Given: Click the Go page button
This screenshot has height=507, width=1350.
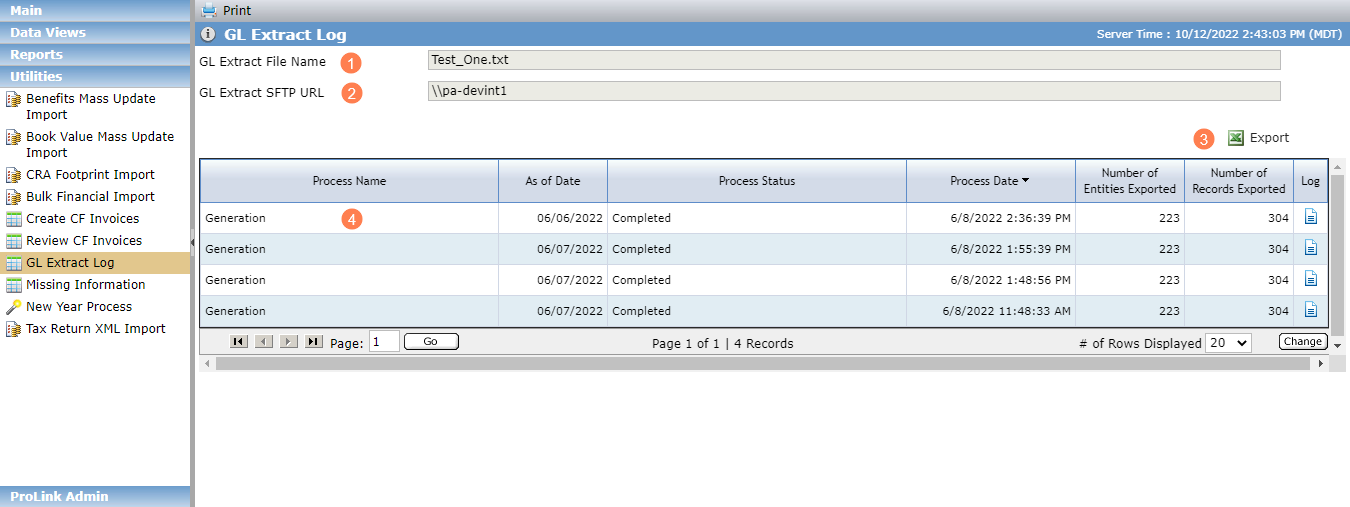Looking at the screenshot, I should coord(431,342).
